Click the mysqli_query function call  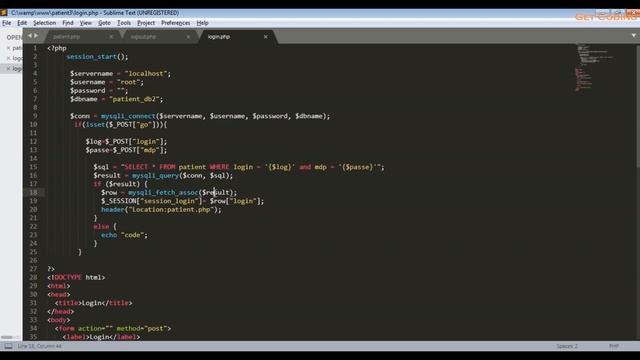pyautogui.click(x=182, y=176)
